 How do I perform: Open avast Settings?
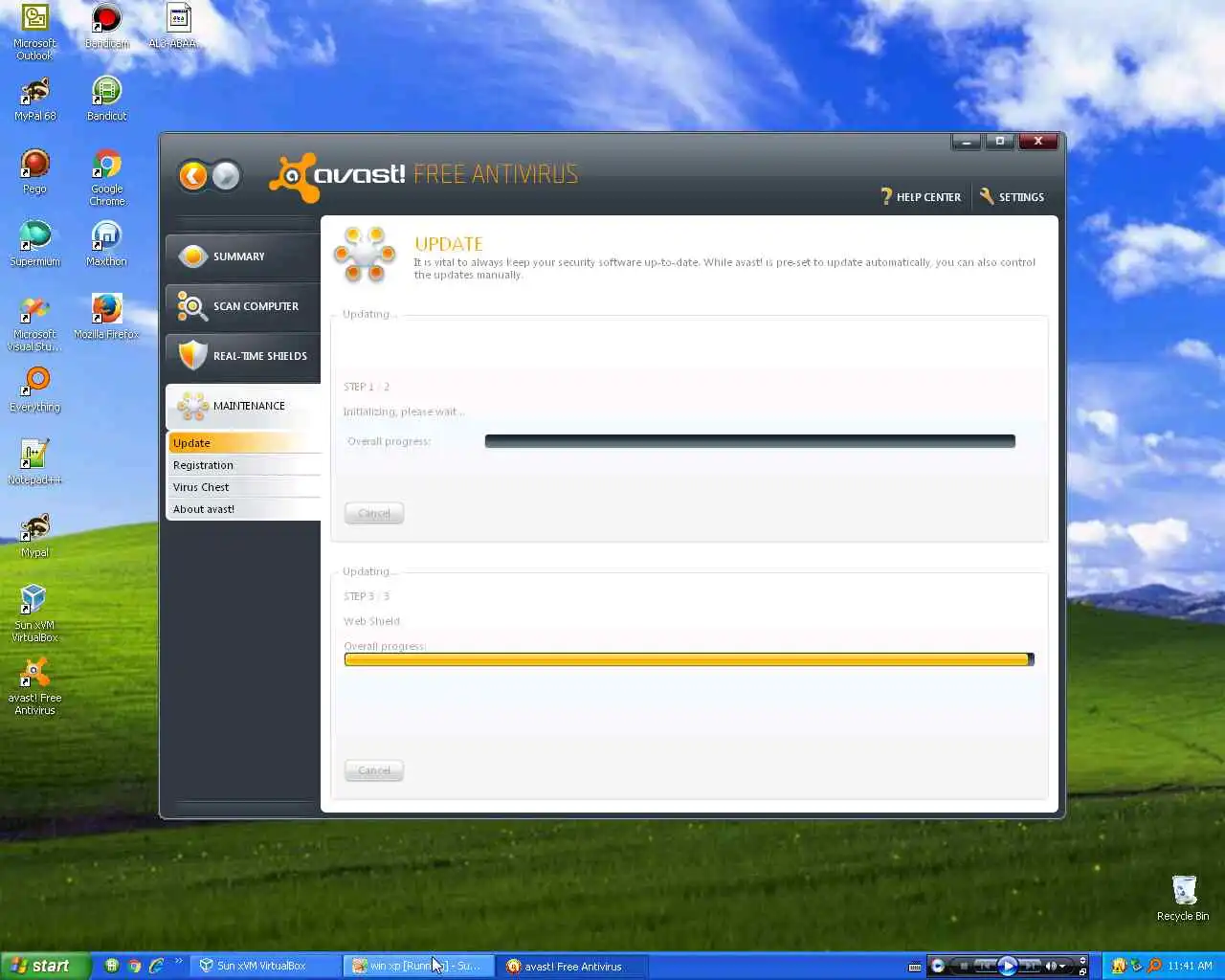(1012, 196)
